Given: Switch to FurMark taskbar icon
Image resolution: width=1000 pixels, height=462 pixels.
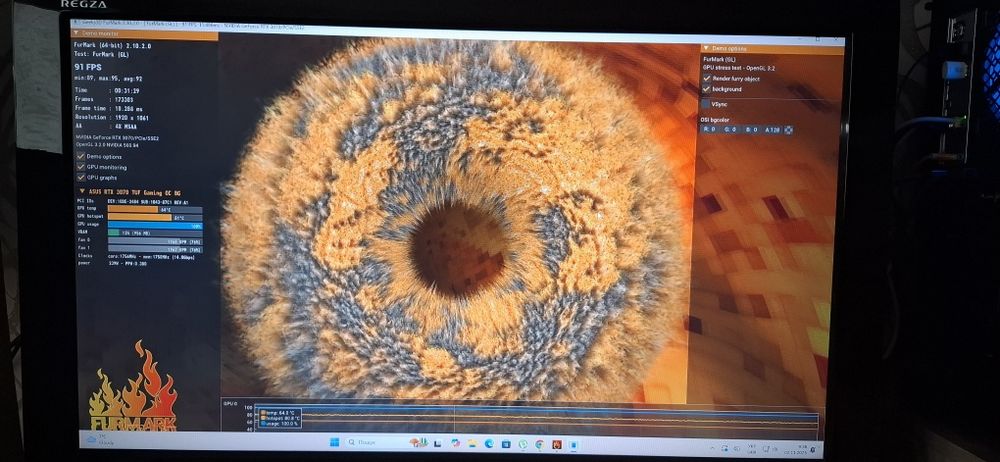Looking at the screenshot, I should pyautogui.click(x=557, y=444).
